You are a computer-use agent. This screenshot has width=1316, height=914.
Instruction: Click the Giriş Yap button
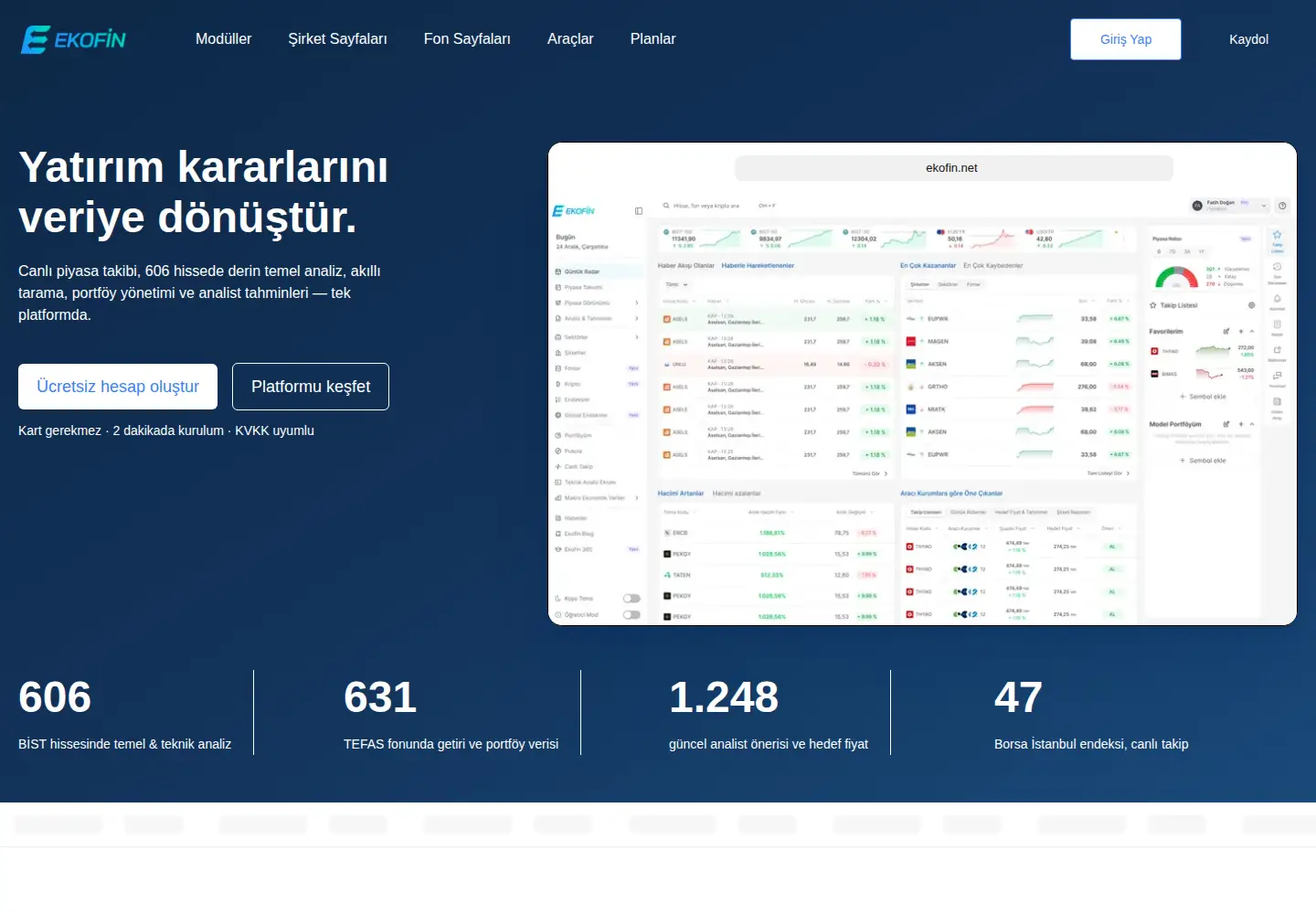pyautogui.click(x=1126, y=39)
